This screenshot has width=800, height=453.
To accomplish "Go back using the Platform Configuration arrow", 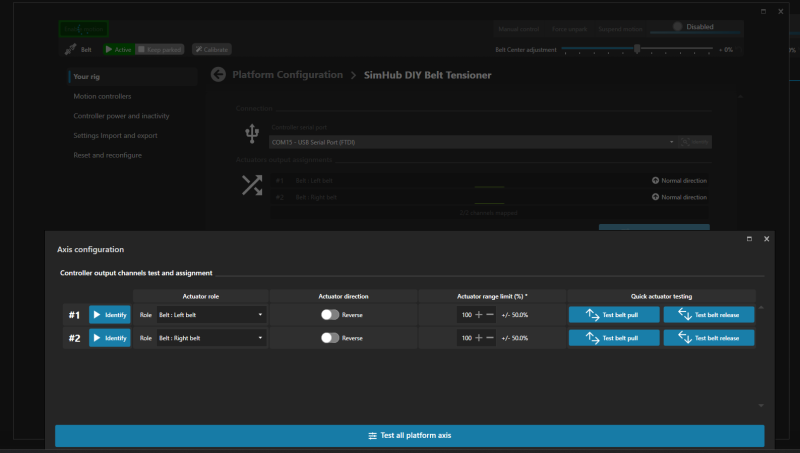I will [218, 74].
